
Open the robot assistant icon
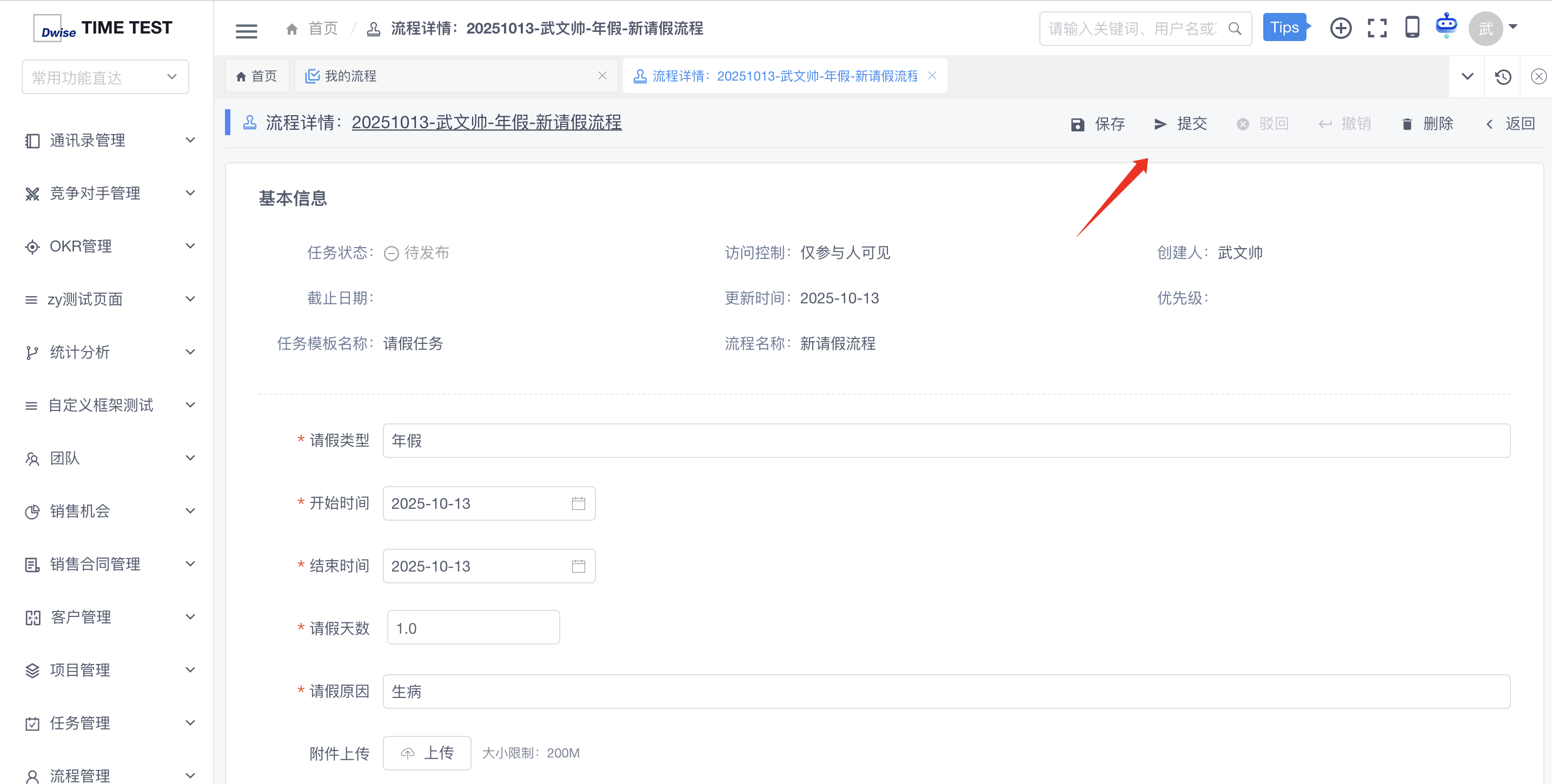pyautogui.click(x=1446, y=26)
